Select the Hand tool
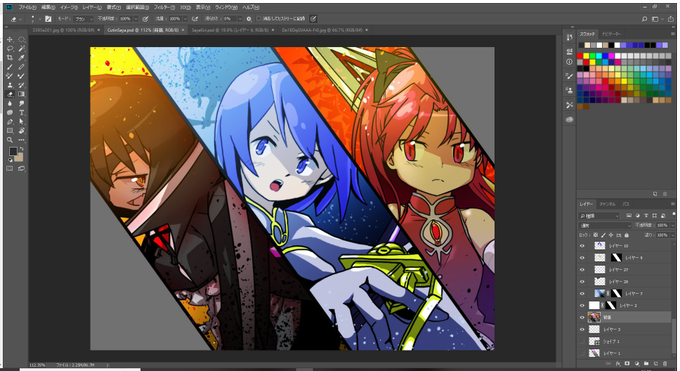The height and width of the screenshot is (371, 680). tap(21, 131)
